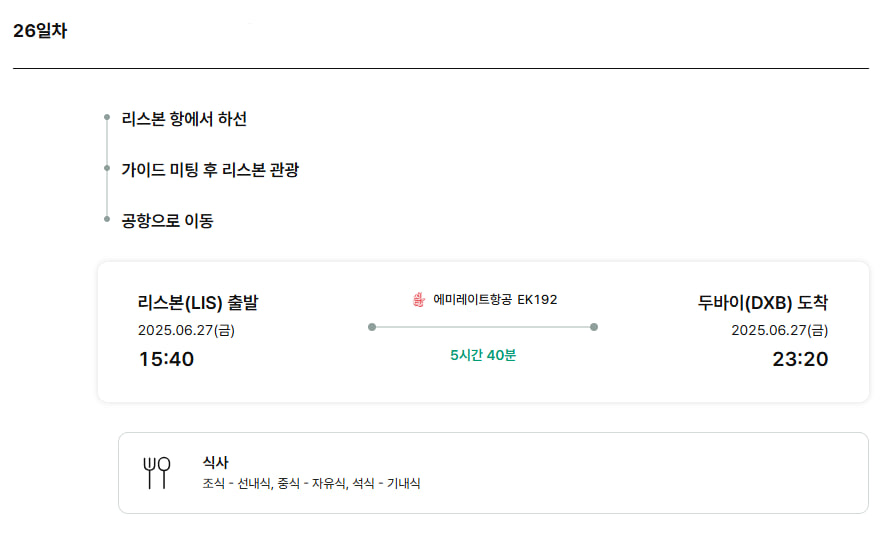Viewport: 881px width, 543px height.
Task: Click the 식사 meal section heading
Action: (215, 463)
